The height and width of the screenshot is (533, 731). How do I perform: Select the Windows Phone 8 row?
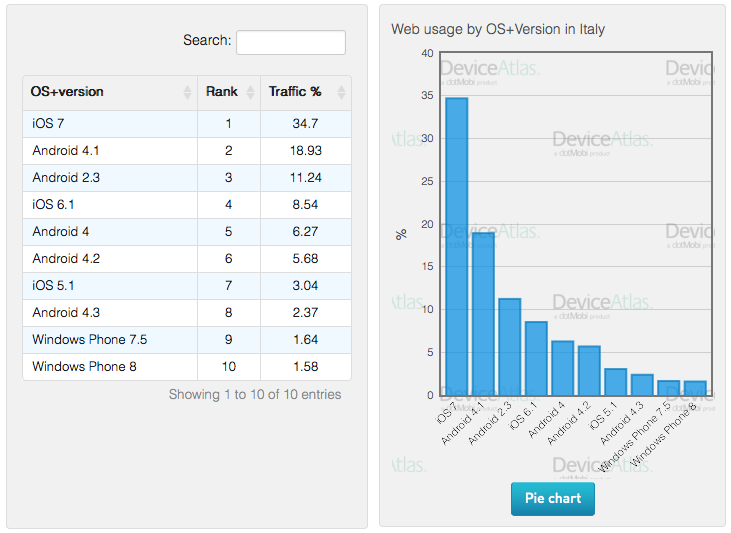click(186, 367)
